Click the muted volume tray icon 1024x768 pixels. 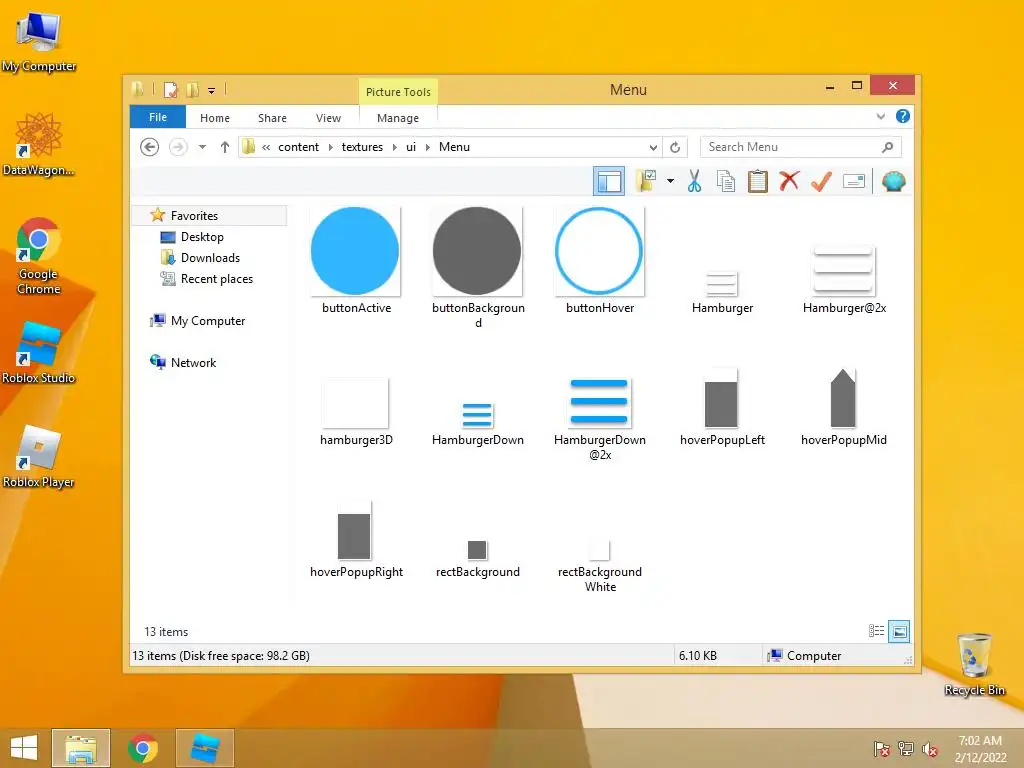coord(929,749)
